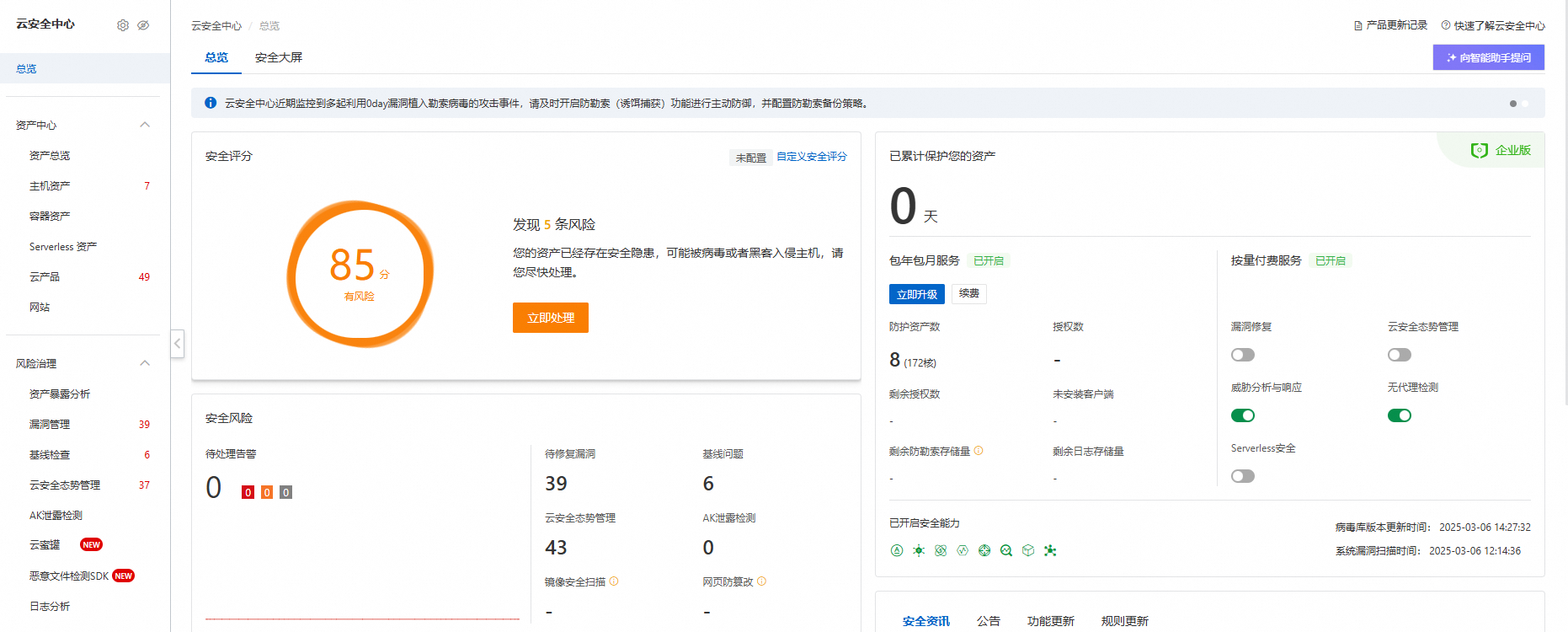Turn off the 无代理检测 switch
This screenshot has height=632, width=1568.
point(1400,415)
